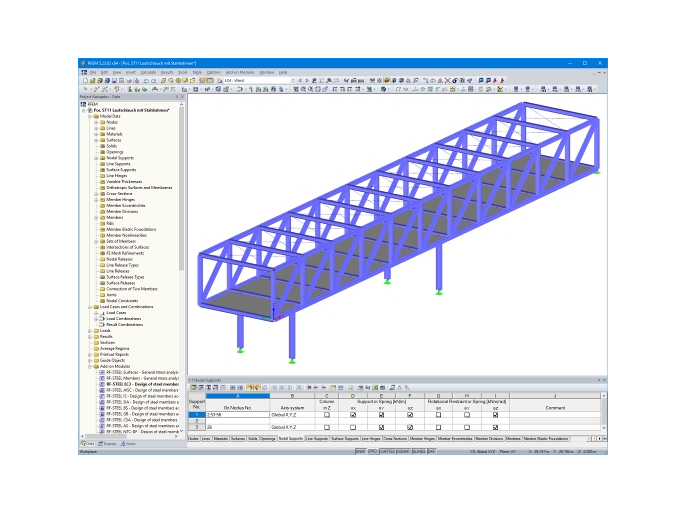Toggle φZ rotational restraint checkbox in row 3
Image resolution: width=686 pixels, height=514 pixels.
coord(495,427)
